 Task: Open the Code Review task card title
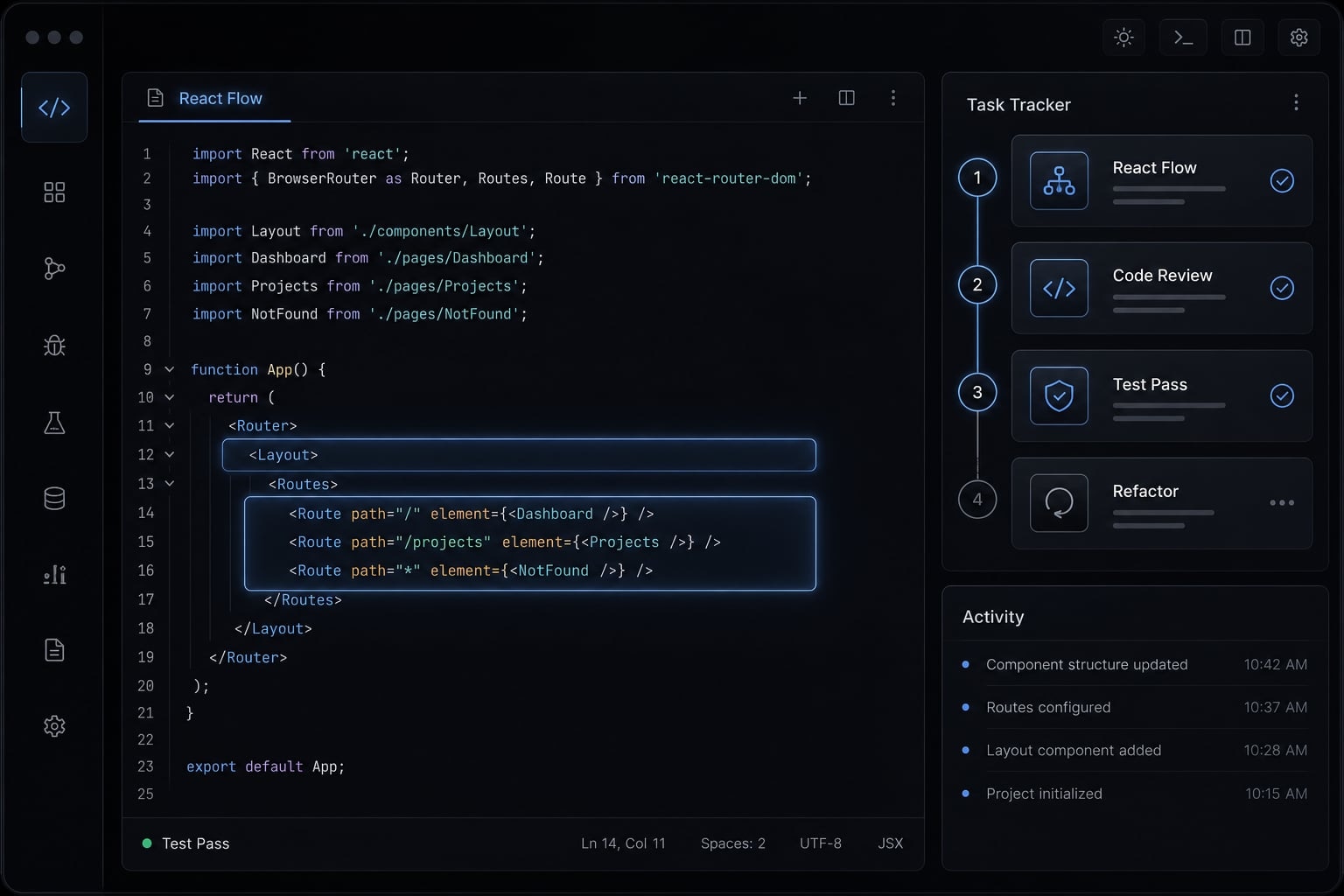[x=1162, y=275]
